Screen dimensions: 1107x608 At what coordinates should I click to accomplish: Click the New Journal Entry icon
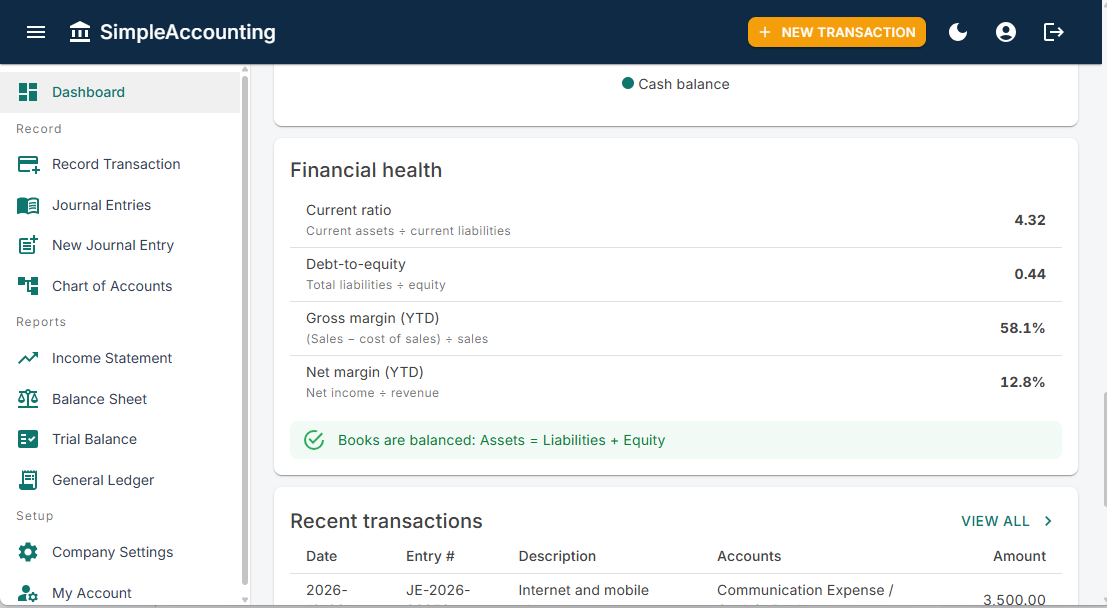point(28,245)
